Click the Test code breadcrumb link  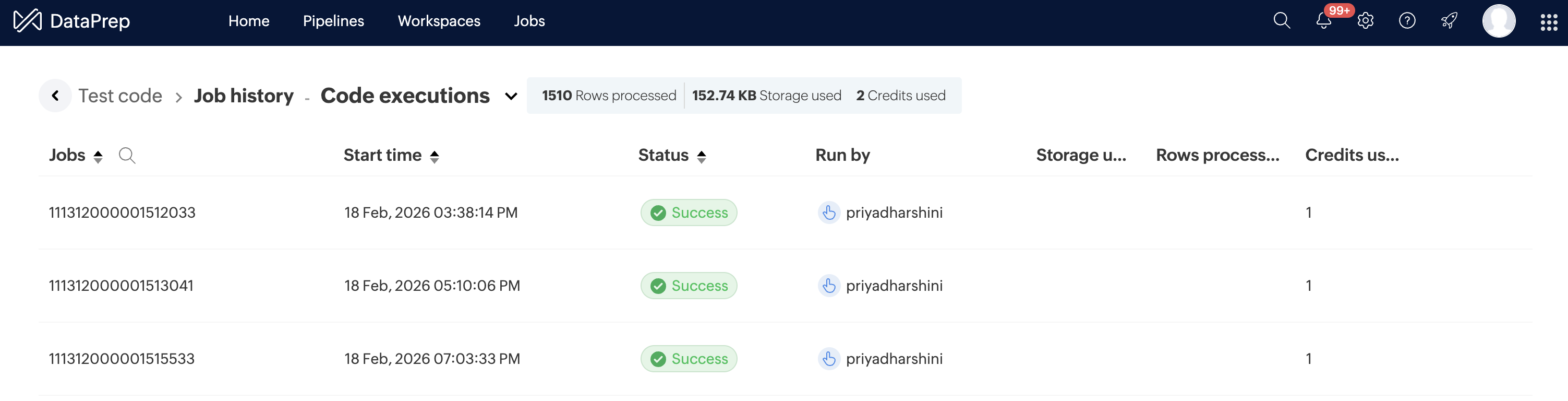120,96
